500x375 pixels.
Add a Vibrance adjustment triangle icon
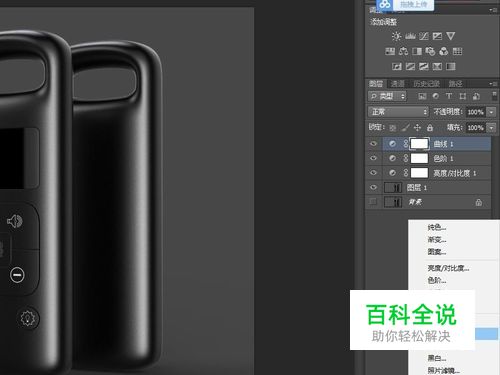[451, 36]
